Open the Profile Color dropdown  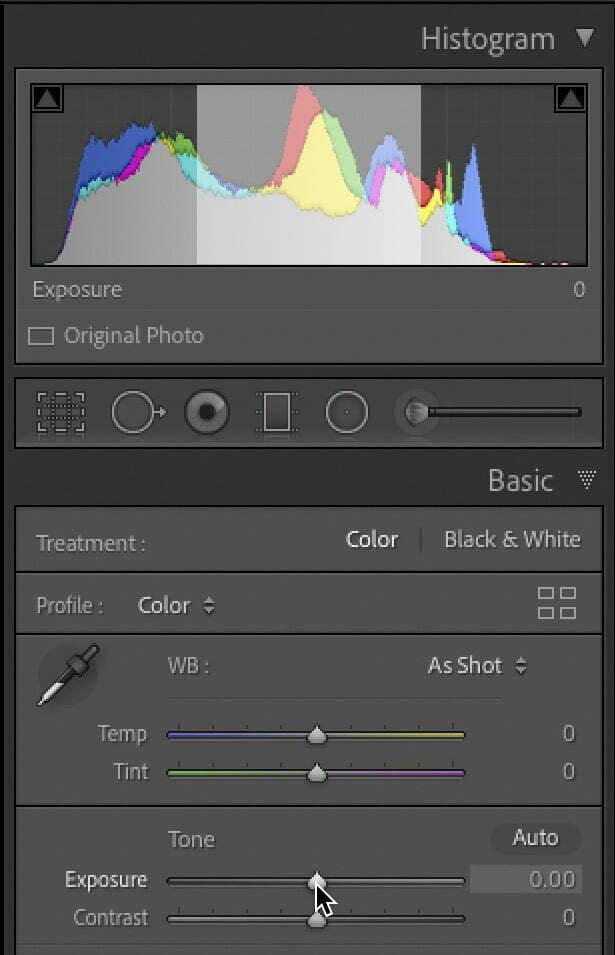tap(177, 605)
